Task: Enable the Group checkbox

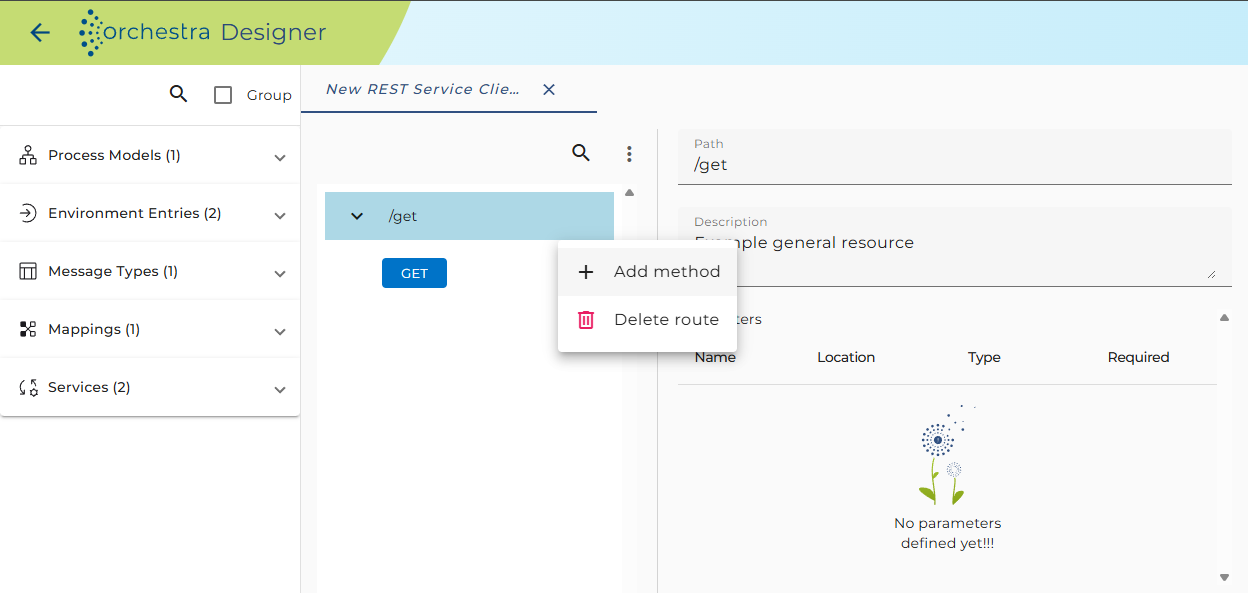Action: (x=223, y=95)
